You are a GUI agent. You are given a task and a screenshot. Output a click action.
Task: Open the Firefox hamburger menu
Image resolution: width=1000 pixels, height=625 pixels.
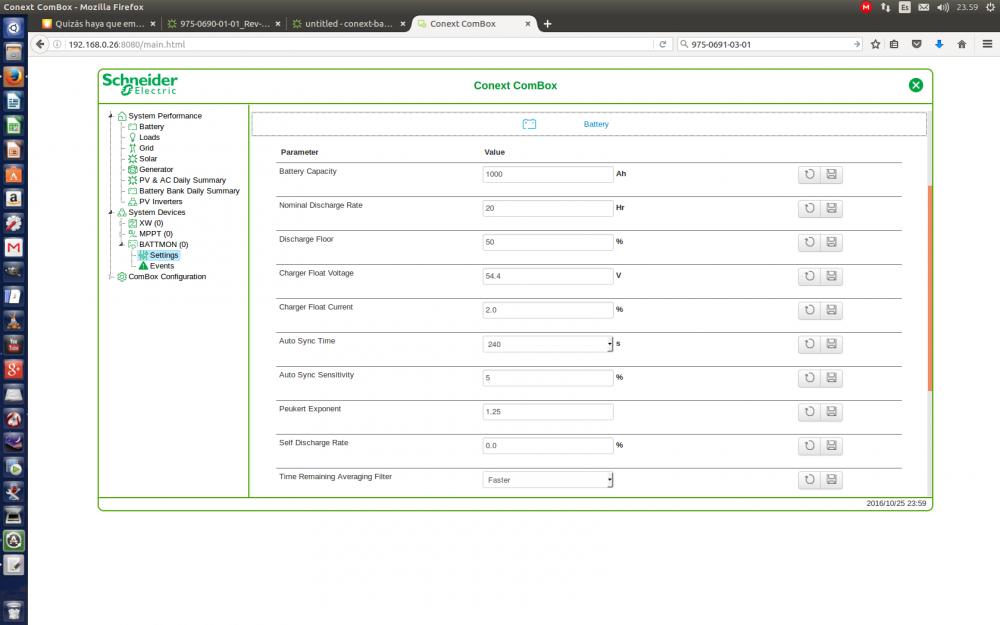pyautogui.click(x=987, y=44)
